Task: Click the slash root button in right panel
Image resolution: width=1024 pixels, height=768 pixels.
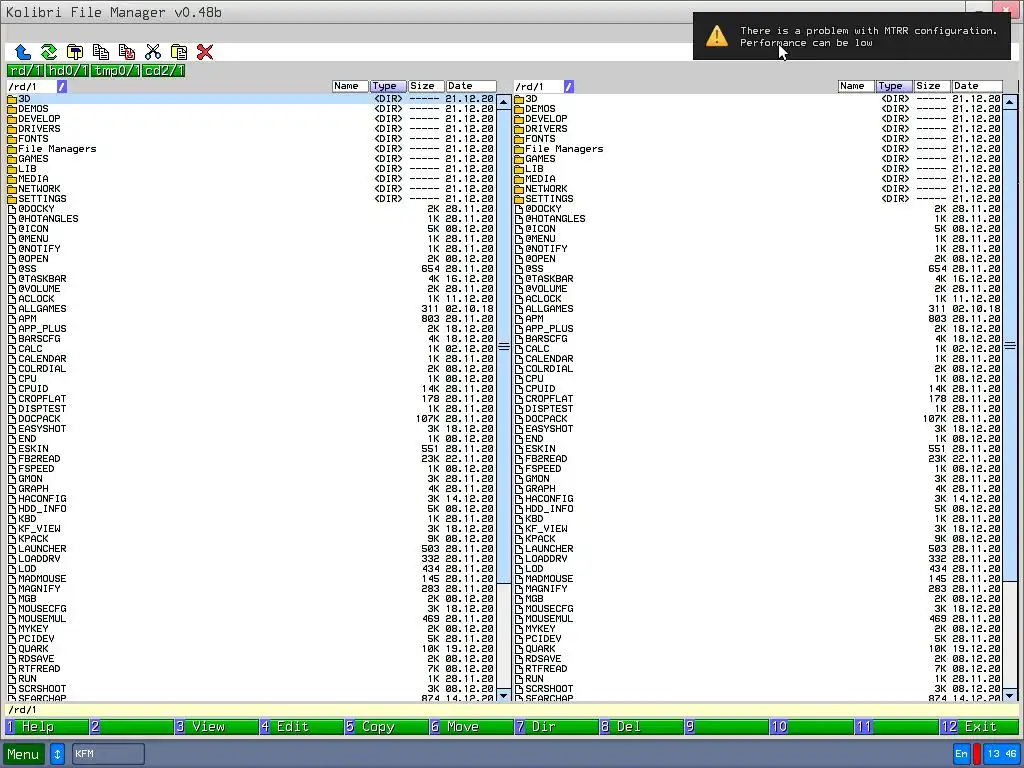Action: pyautogui.click(x=569, y=86)
